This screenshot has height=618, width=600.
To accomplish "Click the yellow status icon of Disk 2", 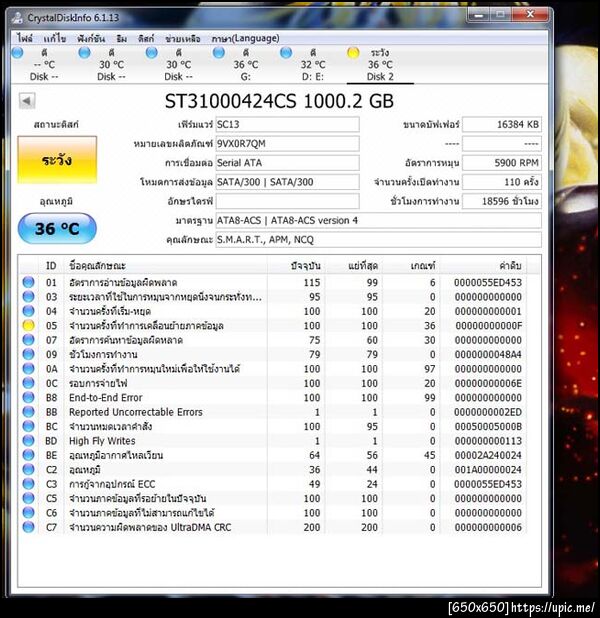I will tap(353, 52).
